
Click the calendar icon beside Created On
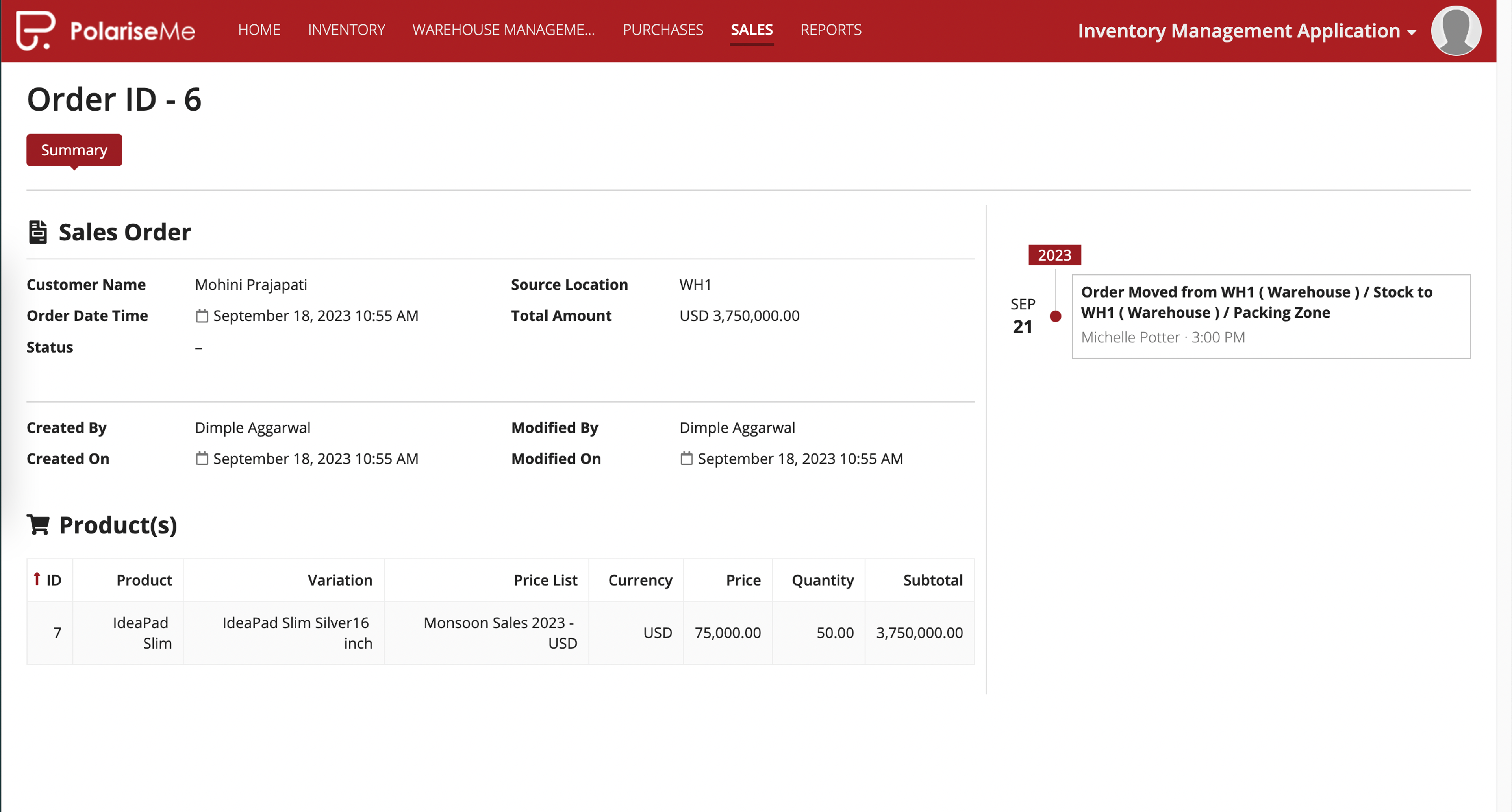[202, 458]
